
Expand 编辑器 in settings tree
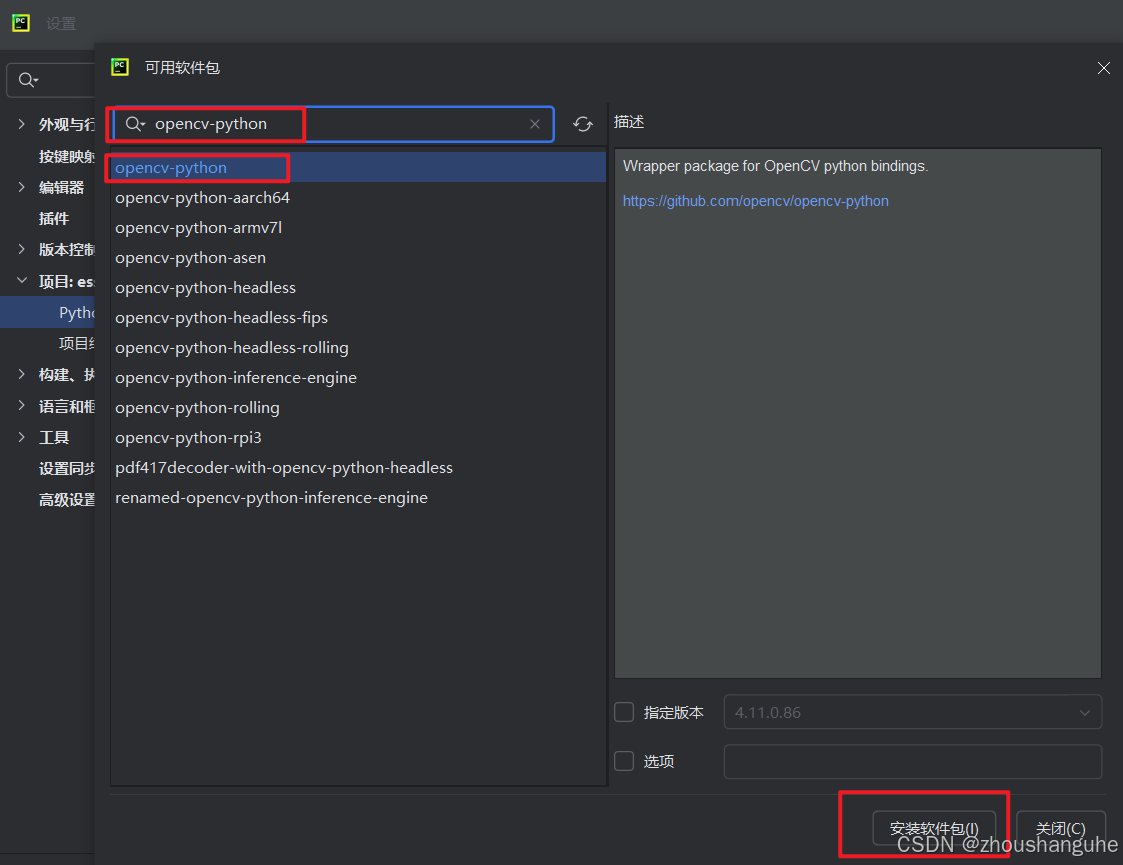tap(21, 187)
